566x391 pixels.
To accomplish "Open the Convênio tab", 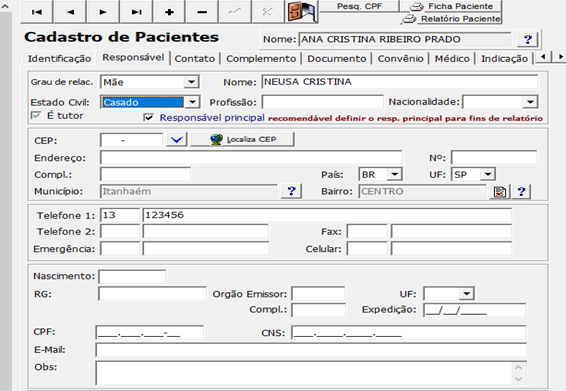I will 400,58.
